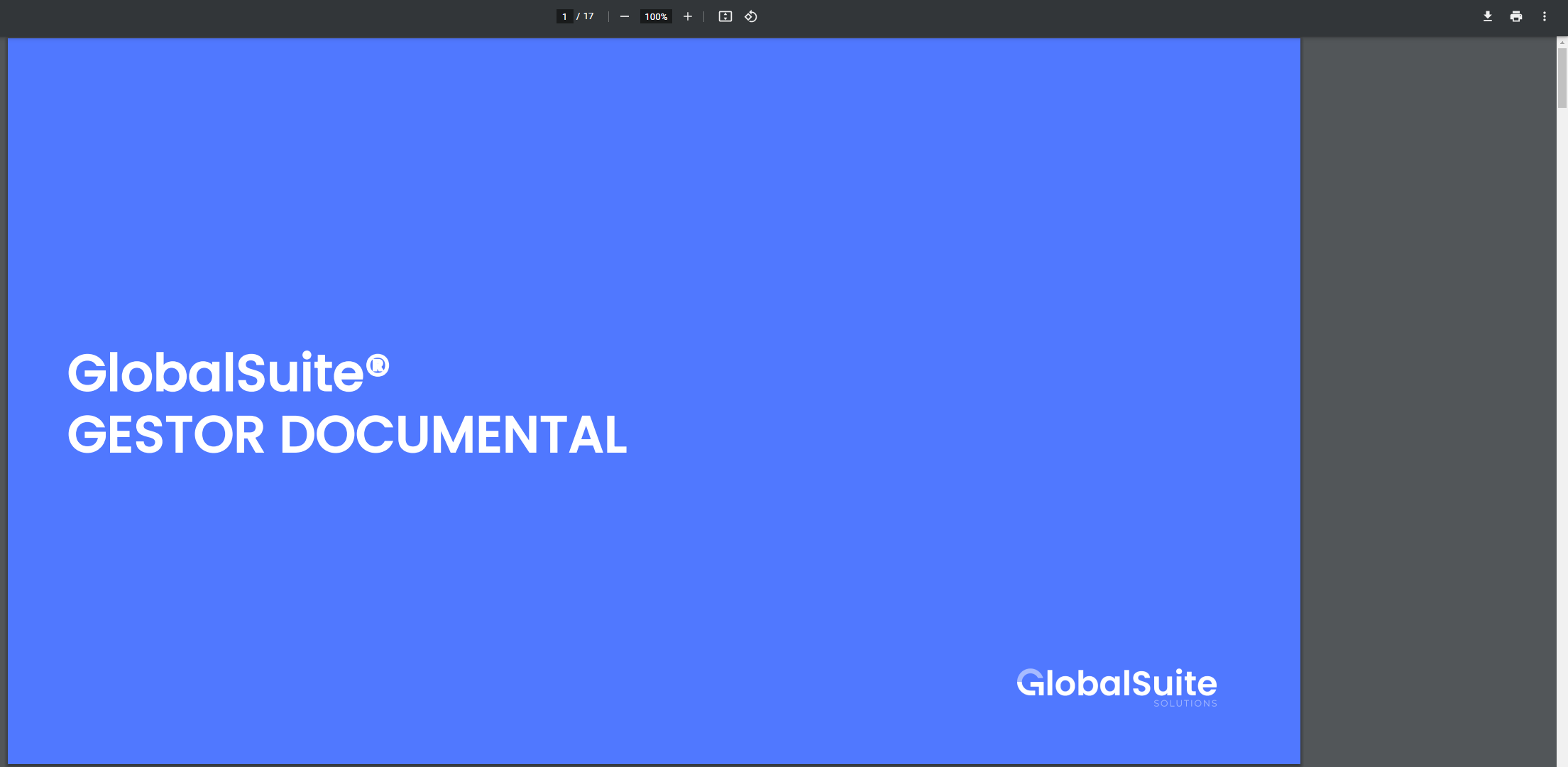1568x767 pixels.
Task: Open the print dialog from the toolbar
Action: [1516, 16]
